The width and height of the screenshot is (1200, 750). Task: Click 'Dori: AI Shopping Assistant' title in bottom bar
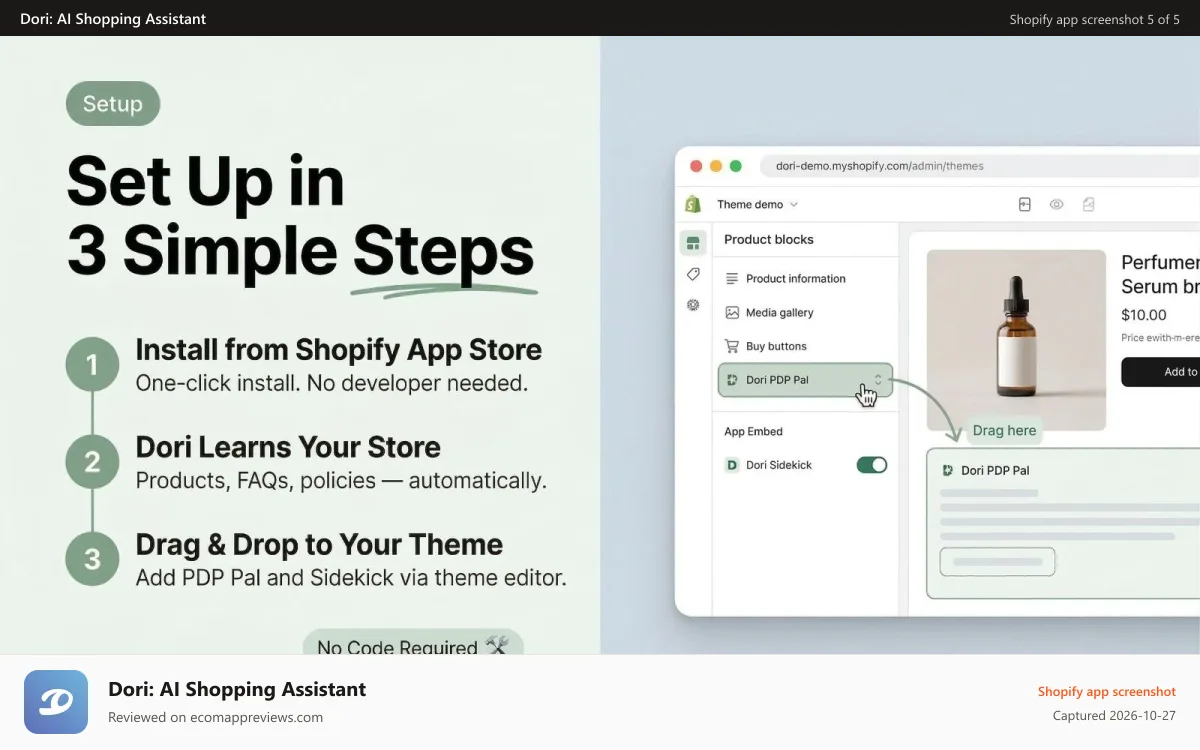point(237,689)
